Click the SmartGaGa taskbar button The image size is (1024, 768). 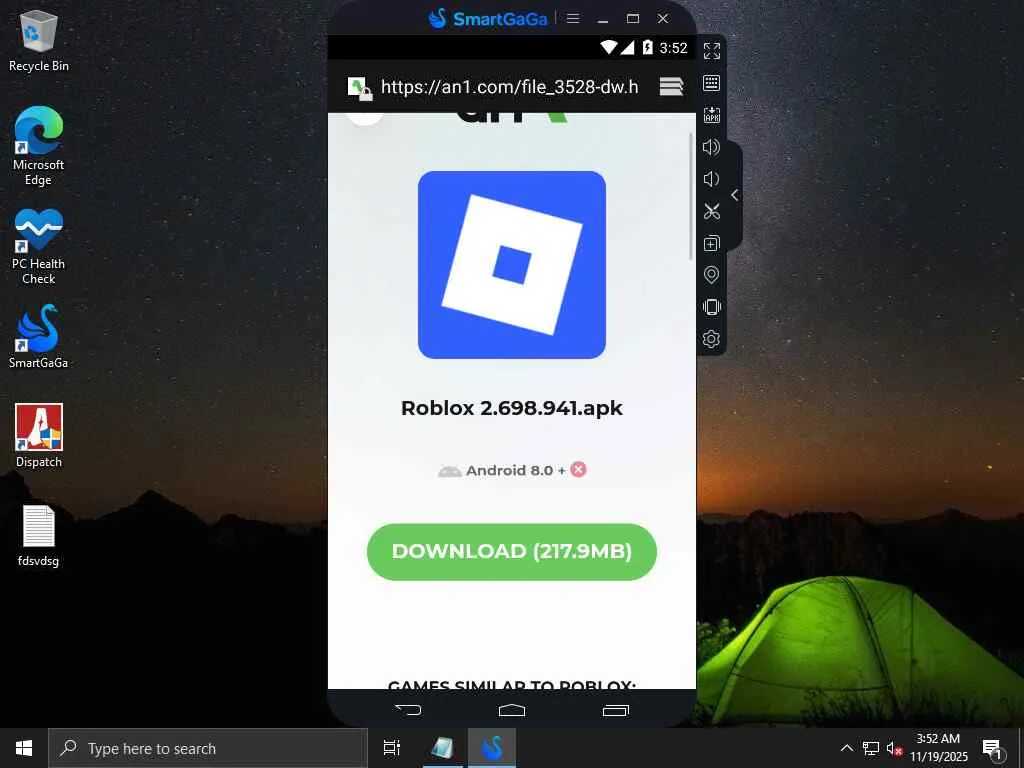[492, 748]
